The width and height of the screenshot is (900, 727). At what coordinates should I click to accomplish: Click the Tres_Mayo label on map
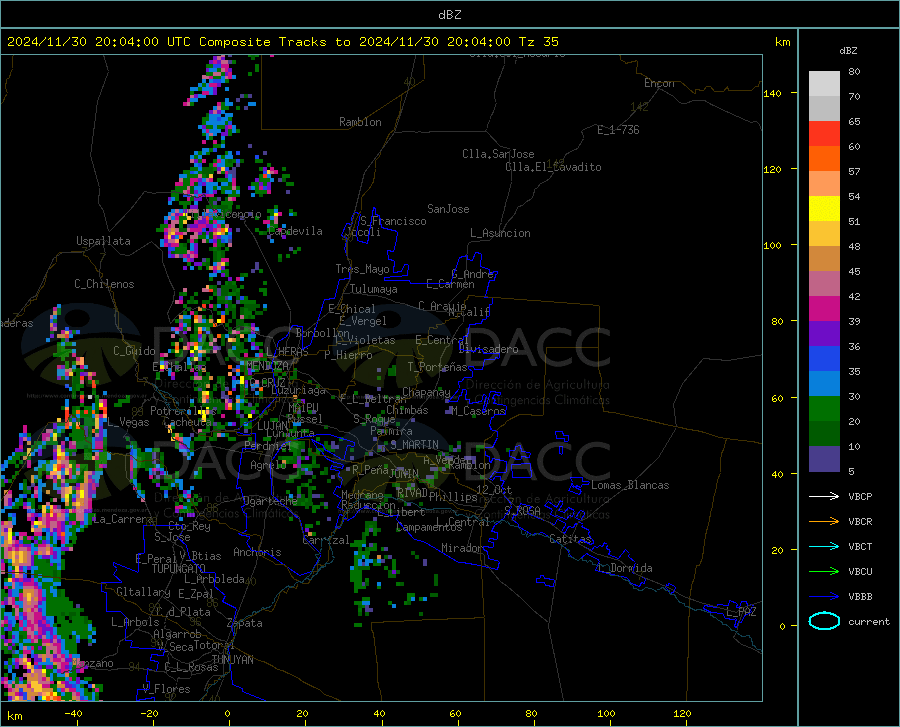[x=362, y=269]
